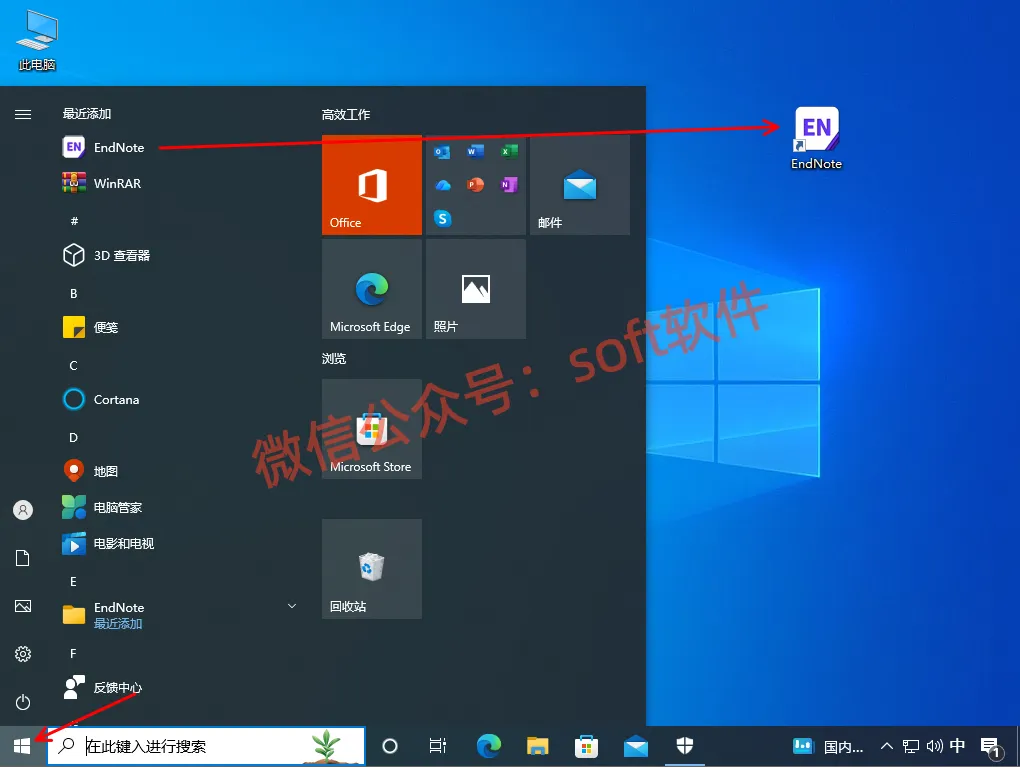Click the B letter section header
This screenshot has width=1020, height=767.
tap(74, 293)
